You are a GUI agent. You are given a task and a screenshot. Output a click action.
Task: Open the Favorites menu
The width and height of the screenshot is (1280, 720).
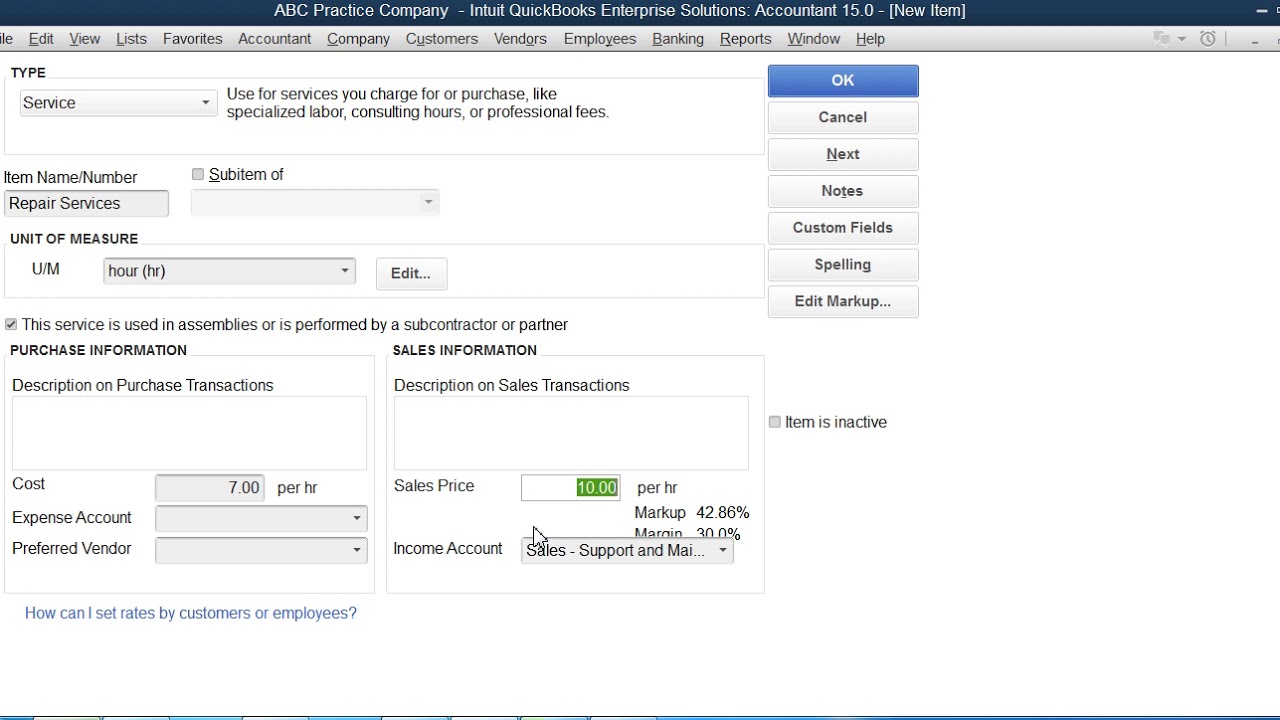(x=192, y=39)
